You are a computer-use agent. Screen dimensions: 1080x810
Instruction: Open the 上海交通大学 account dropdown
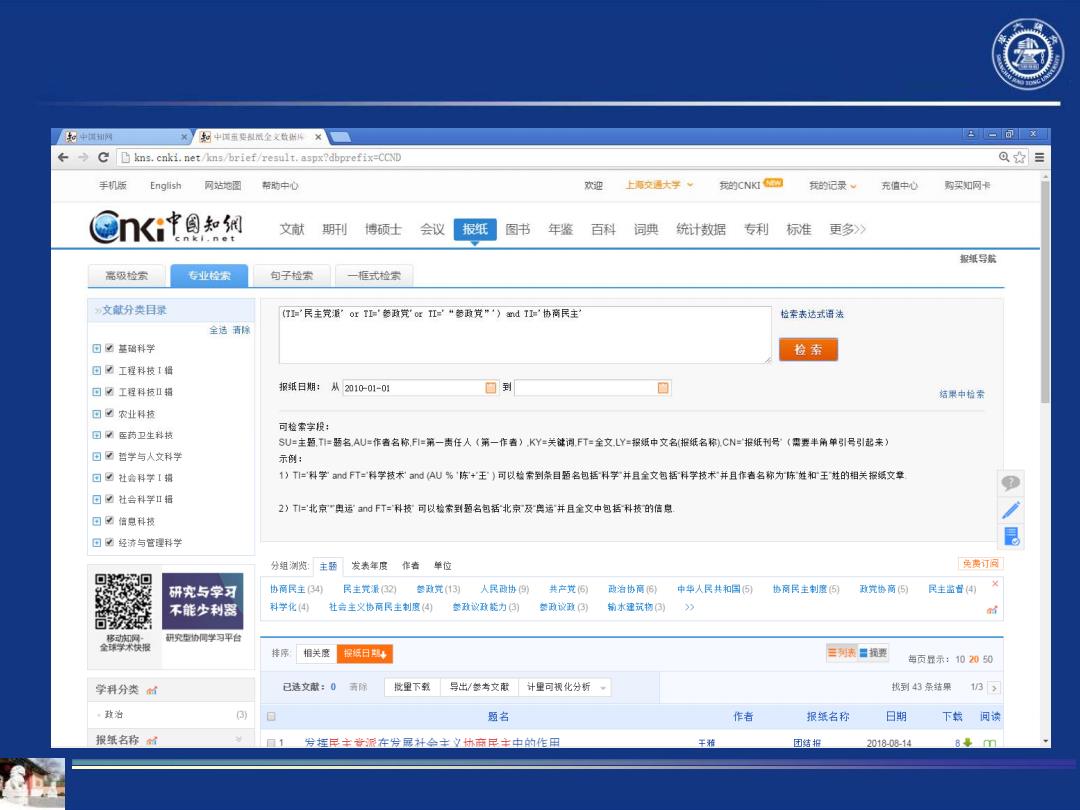pos(659,185)
